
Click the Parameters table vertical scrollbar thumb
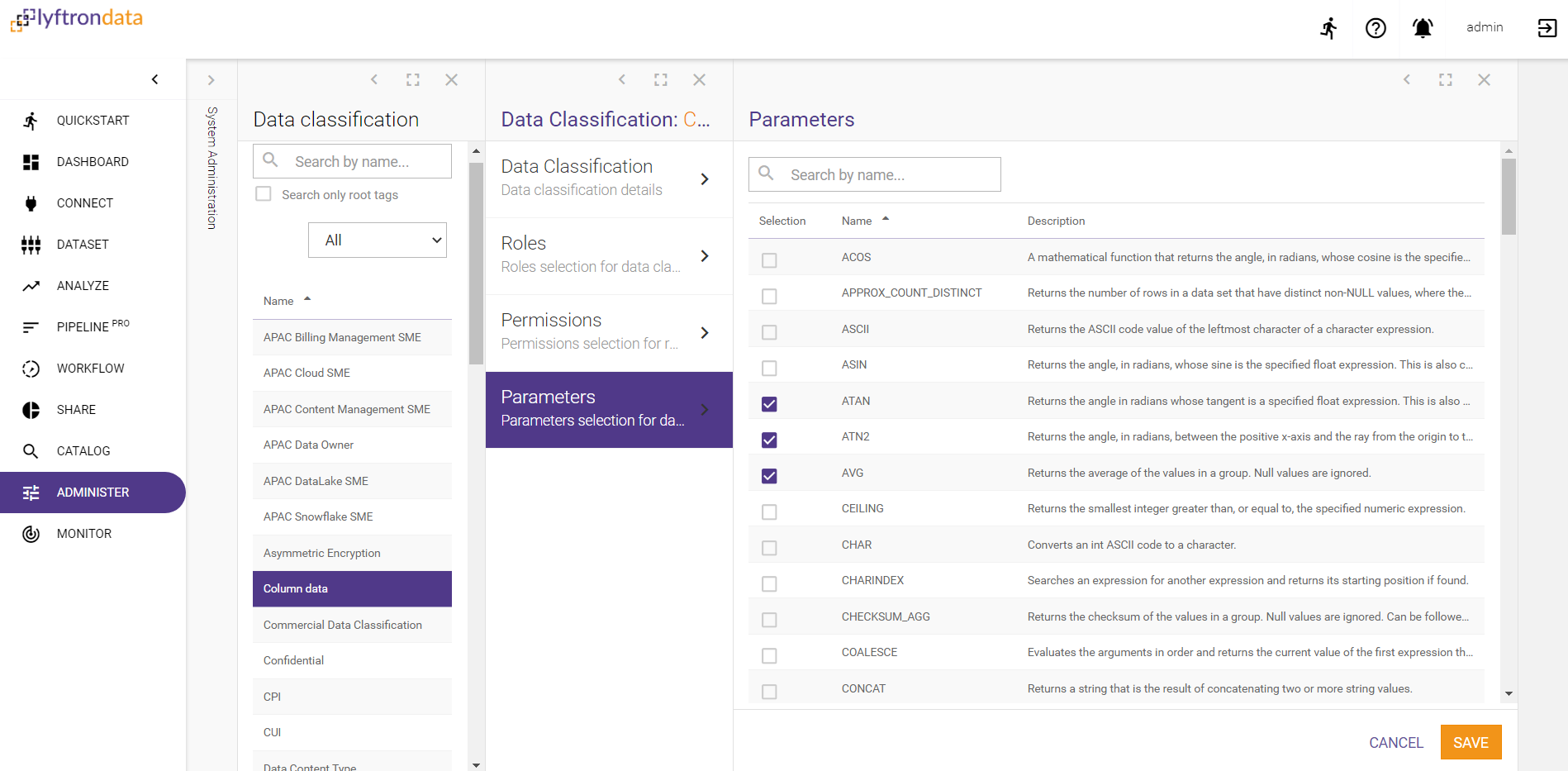(x=1509, y=197)
